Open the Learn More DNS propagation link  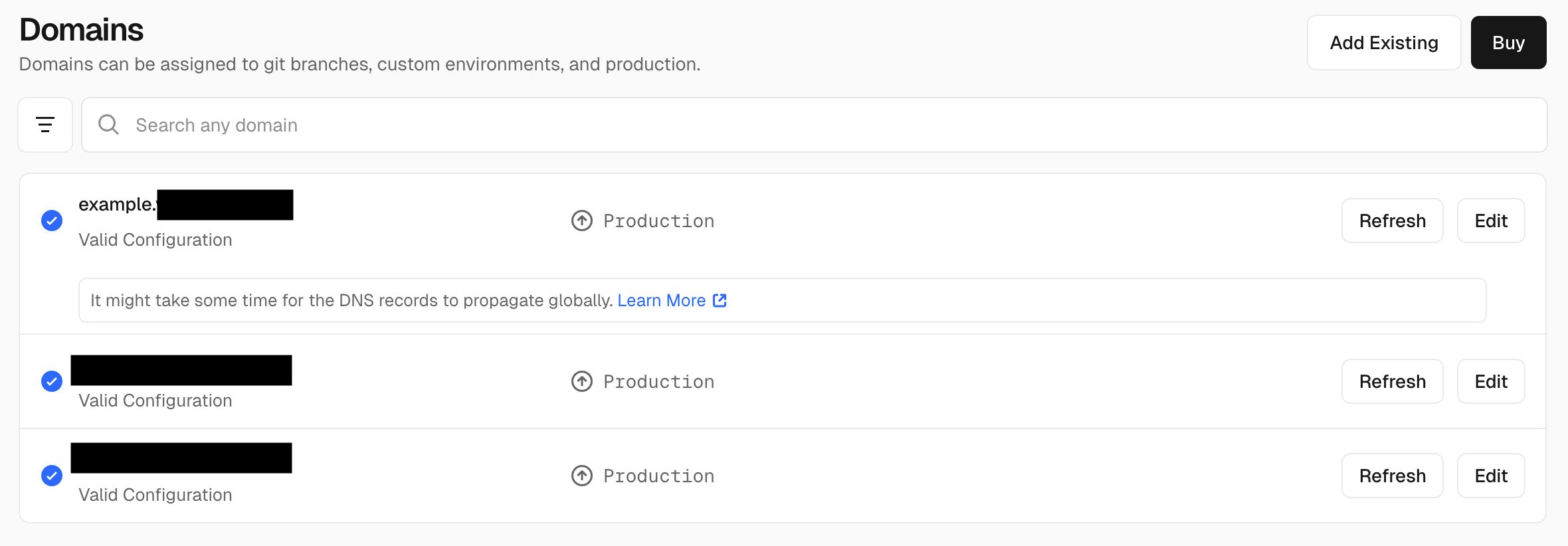coord(661,300)
